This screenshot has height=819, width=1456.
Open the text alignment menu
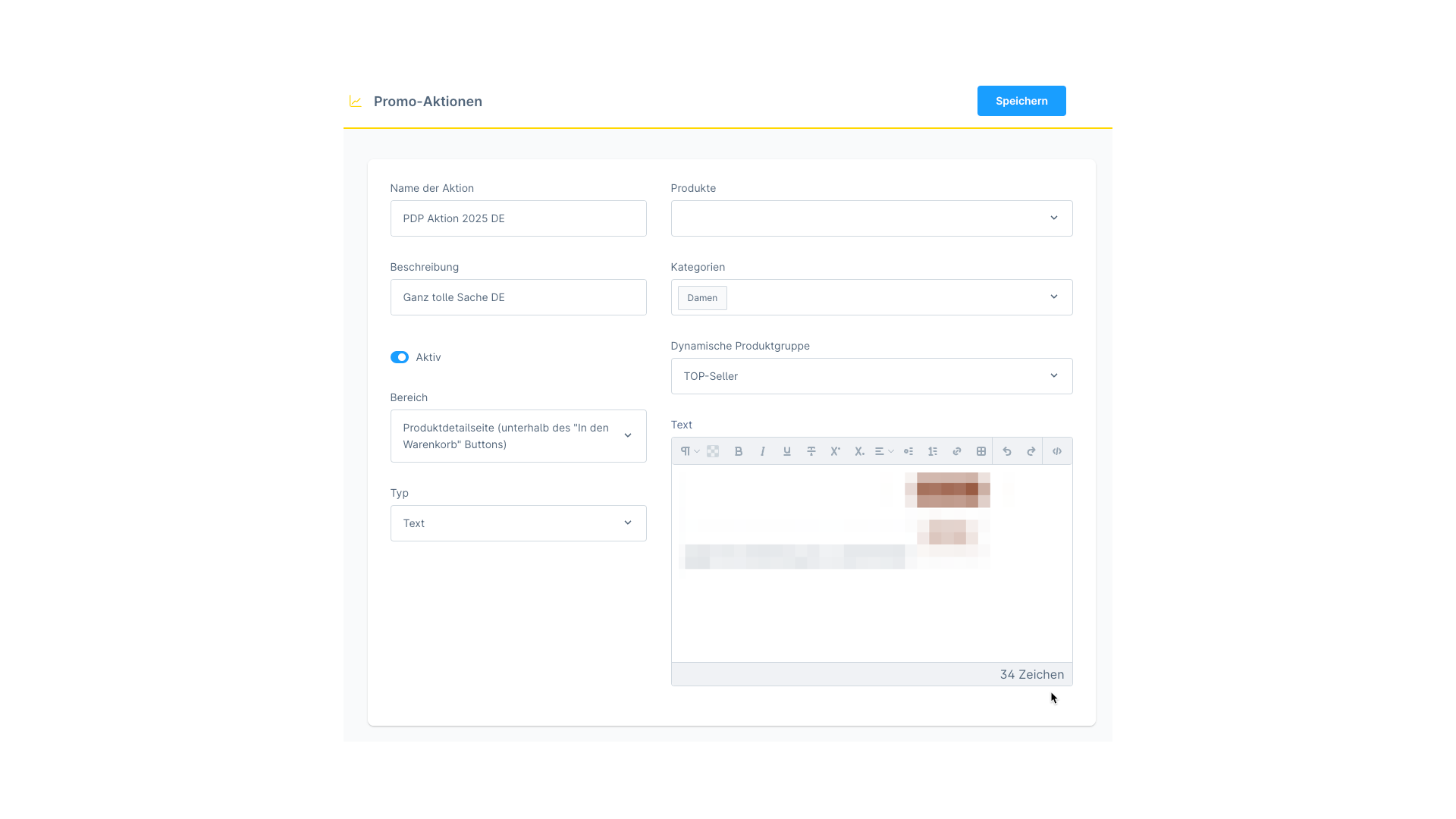point(884,451)
